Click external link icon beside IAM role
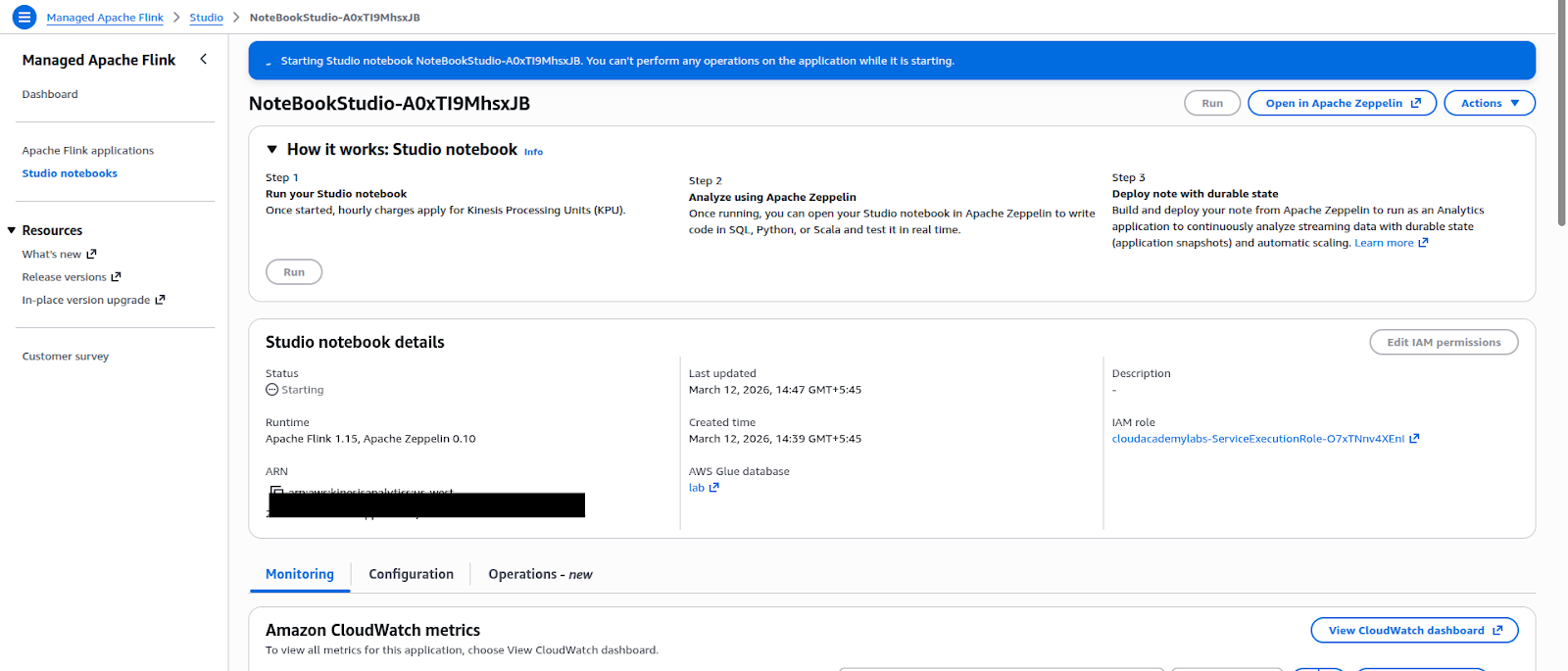 [1414, 439]
